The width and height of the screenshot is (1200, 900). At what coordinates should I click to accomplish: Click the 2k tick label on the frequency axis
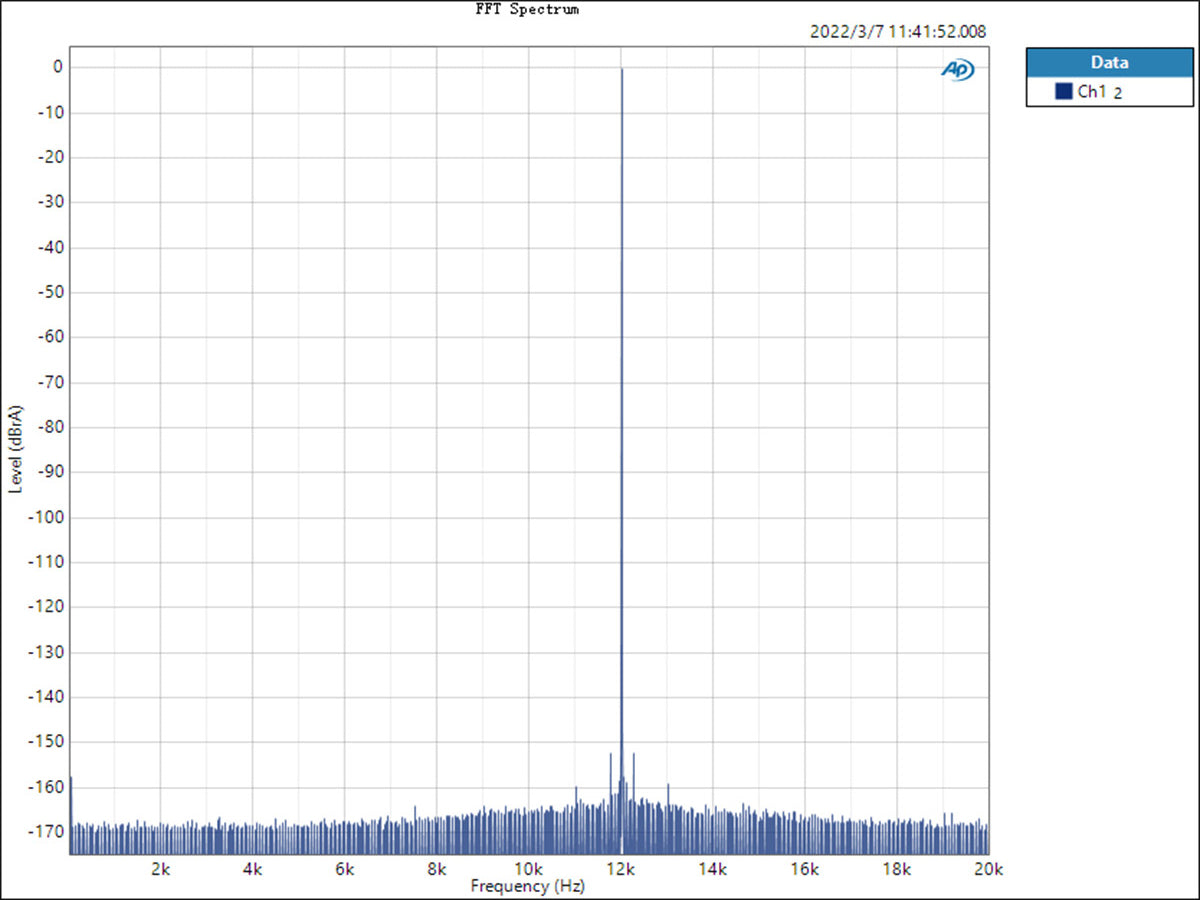pyautogui.click(x=161, y=868)
